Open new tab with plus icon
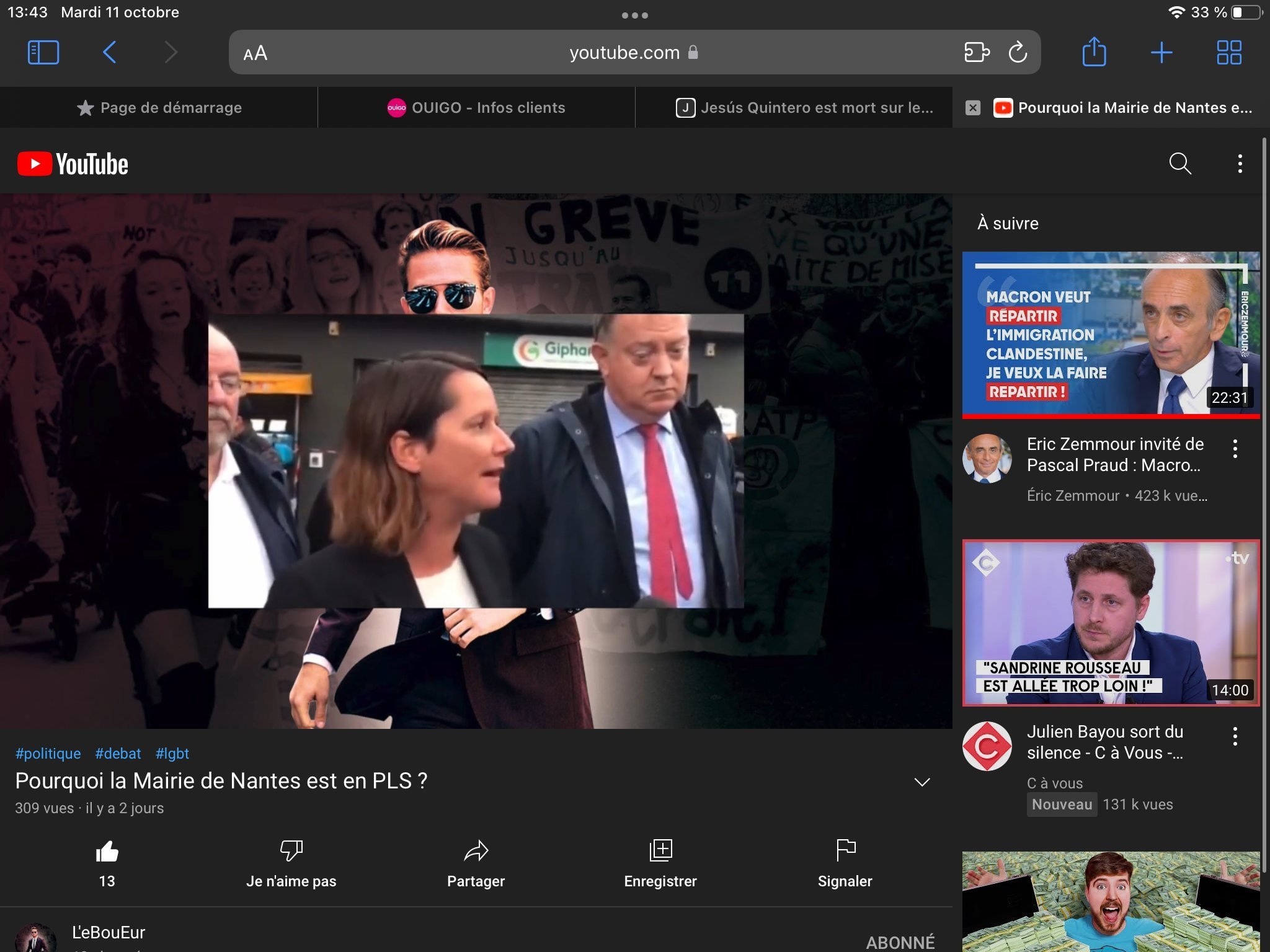Screen dimensions: 1270x952 coord(1161,53)
